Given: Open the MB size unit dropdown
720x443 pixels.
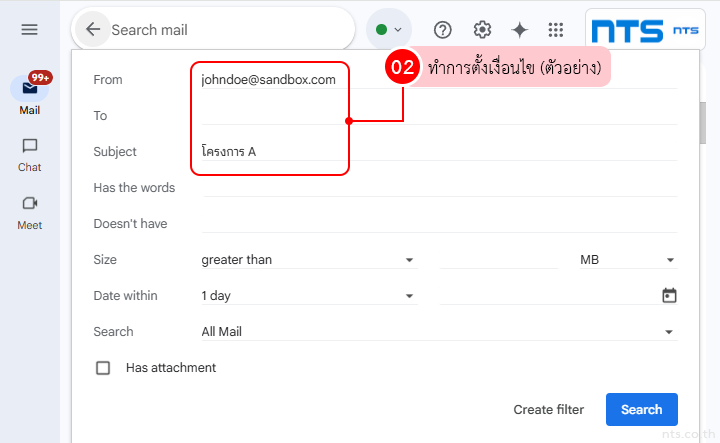Looking at the screenshot, I should pos(628,260).
